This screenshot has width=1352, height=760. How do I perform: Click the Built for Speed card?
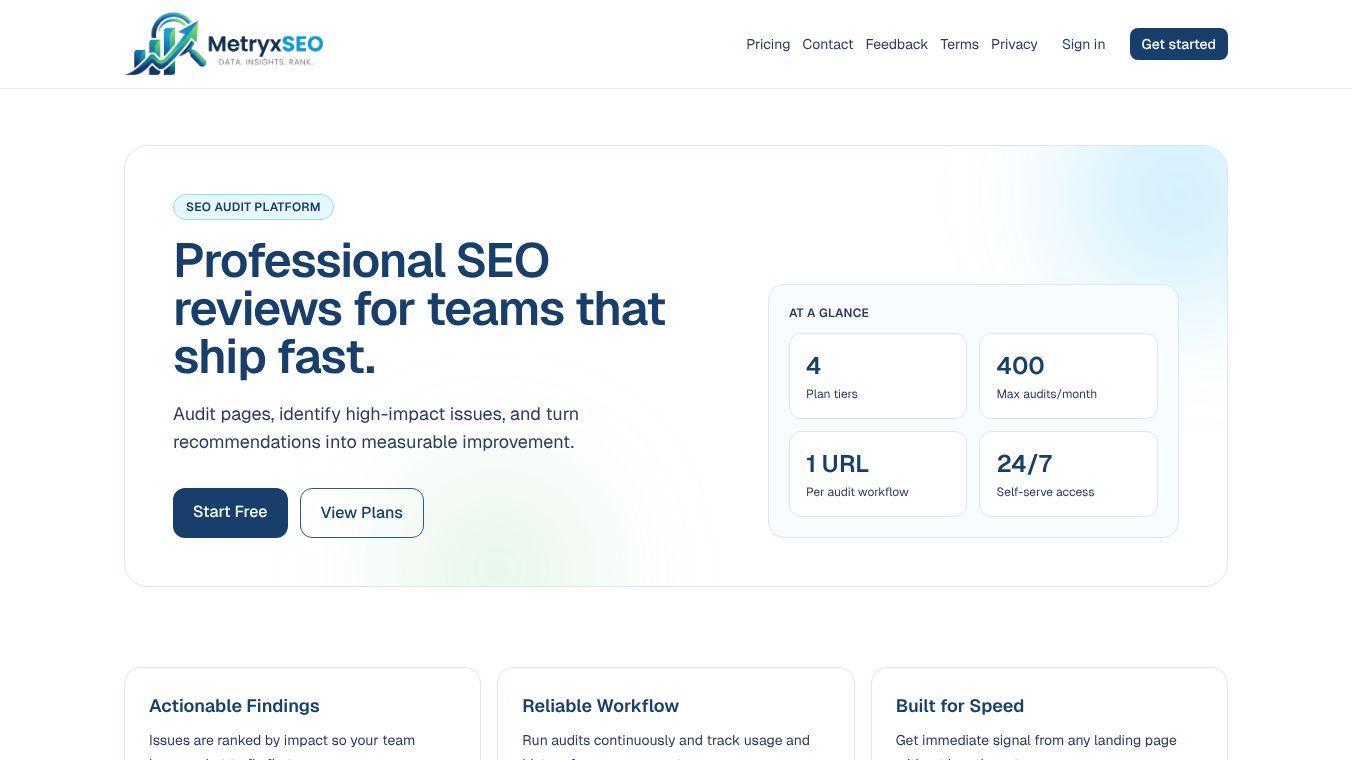(x=1049, y=714)
